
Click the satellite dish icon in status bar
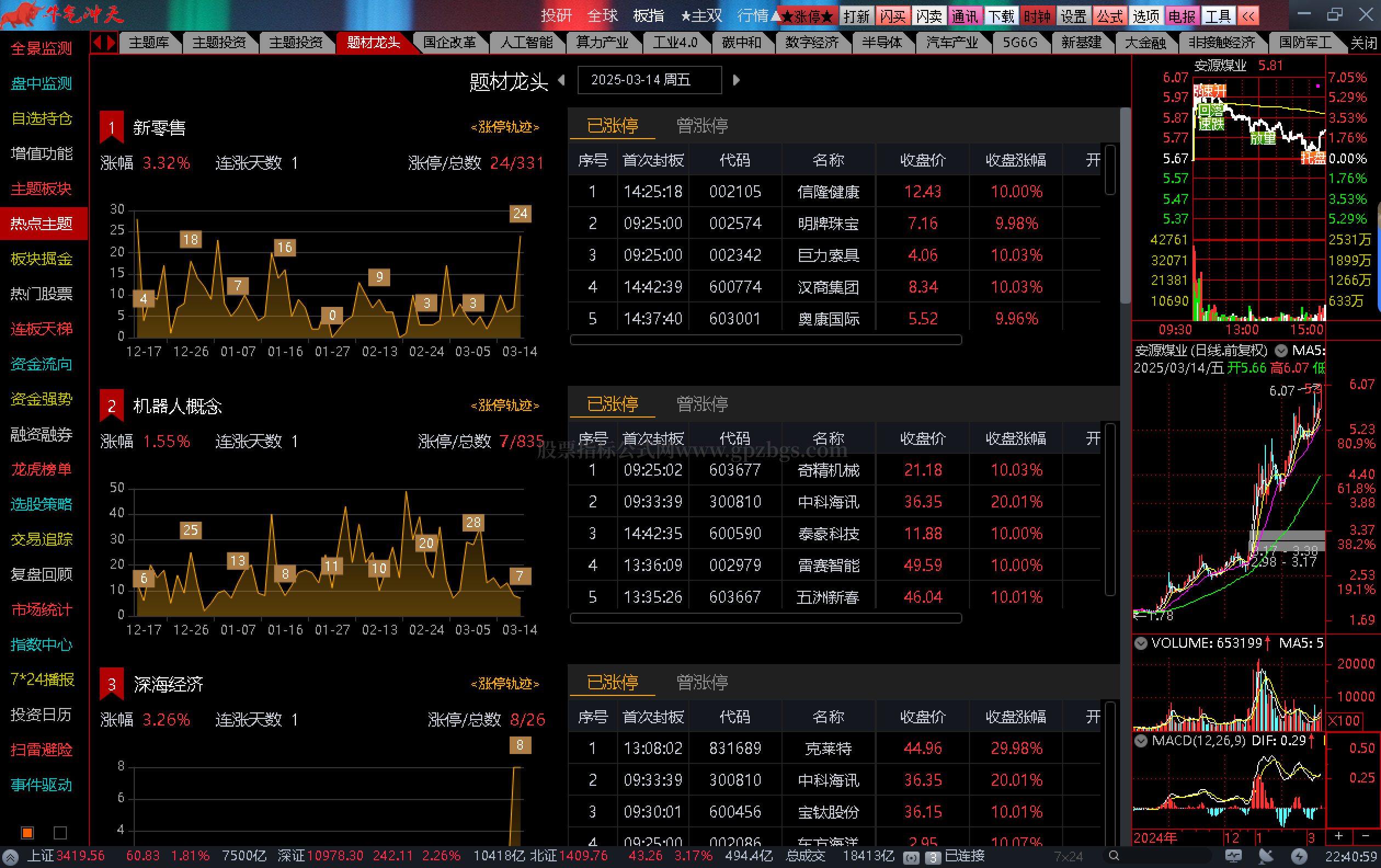(1266, 856)
